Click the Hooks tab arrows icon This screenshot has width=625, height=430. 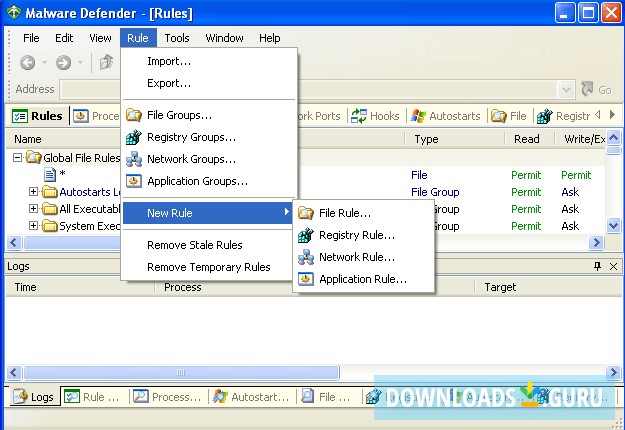[359, 116]
